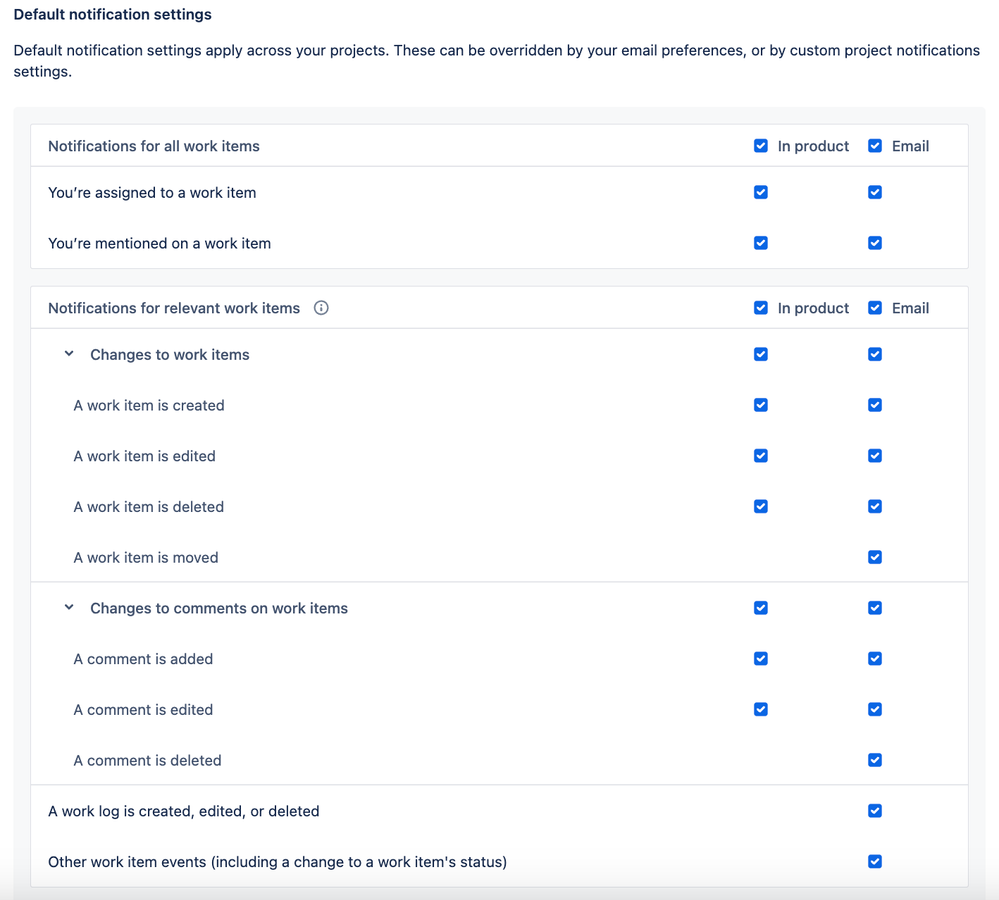This screenshot has width=999, height=900.
Task: Toggle In product for comment added
Action: 761,659
